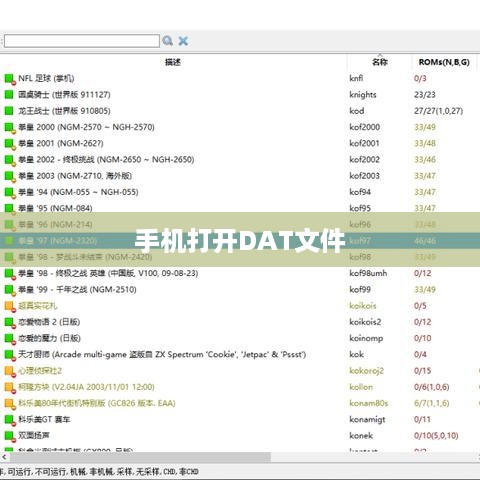480x480 pixels.
Task: Click the status icon of the kof2003 row
Action: click(x=10, y=176)
